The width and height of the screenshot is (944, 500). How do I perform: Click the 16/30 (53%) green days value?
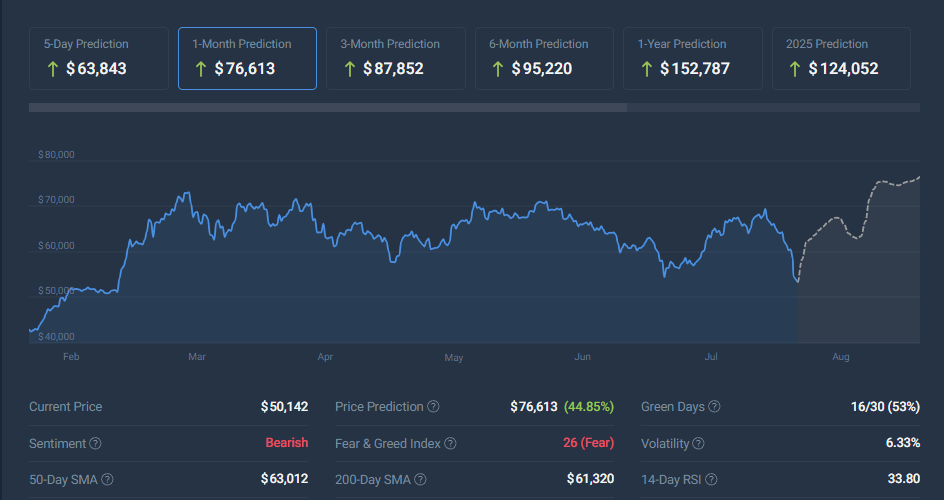click(885, 407)
